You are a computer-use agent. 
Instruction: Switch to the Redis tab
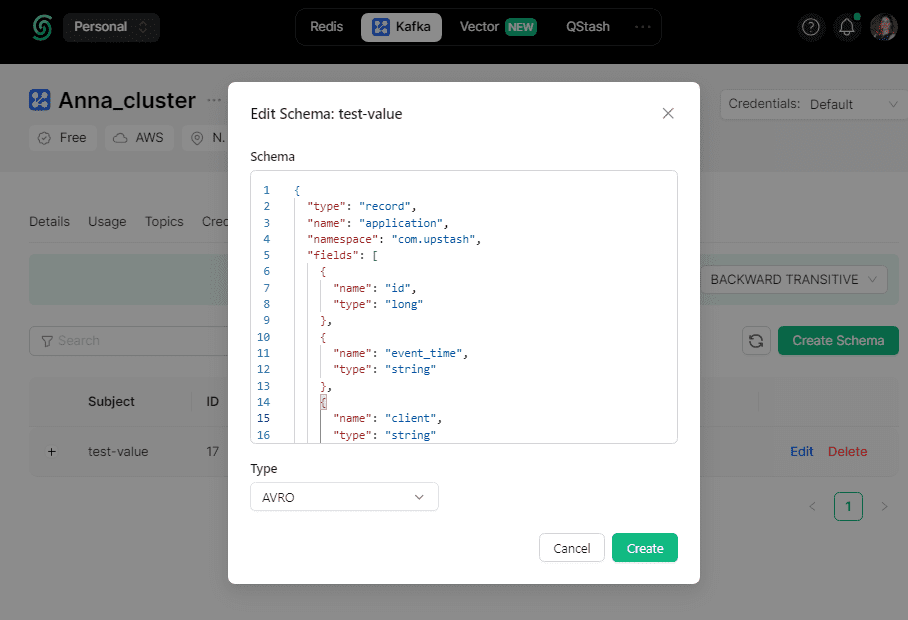click(327, 27)
